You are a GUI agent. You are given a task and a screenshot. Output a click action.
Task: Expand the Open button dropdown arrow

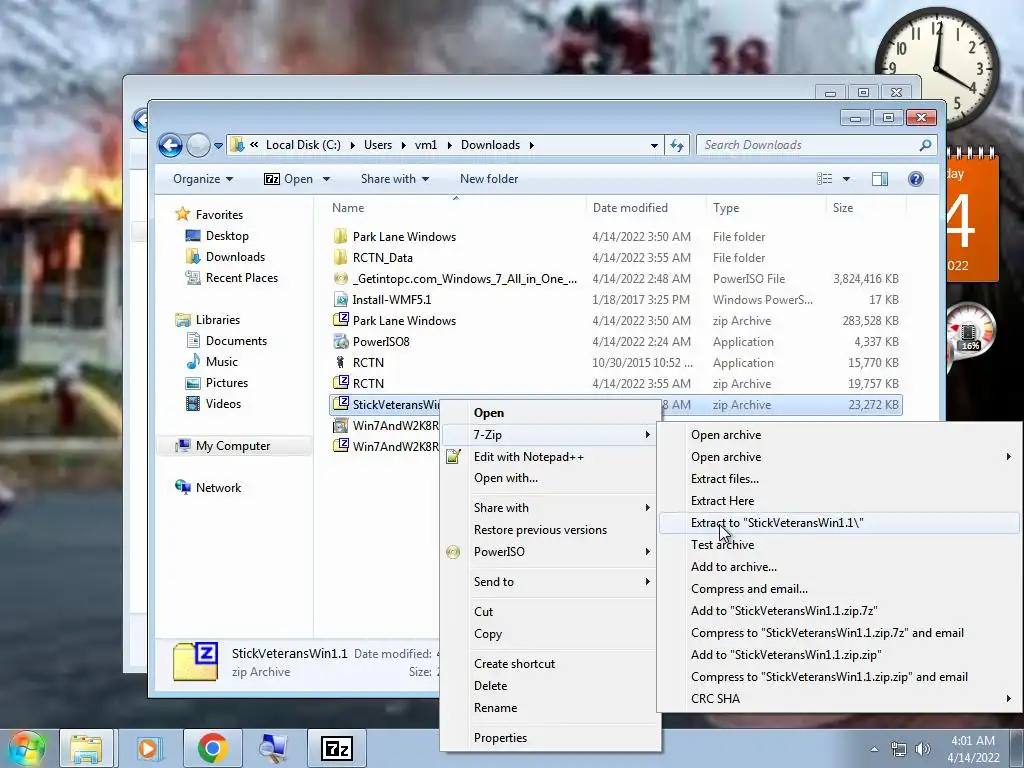(x=326, y=179)
